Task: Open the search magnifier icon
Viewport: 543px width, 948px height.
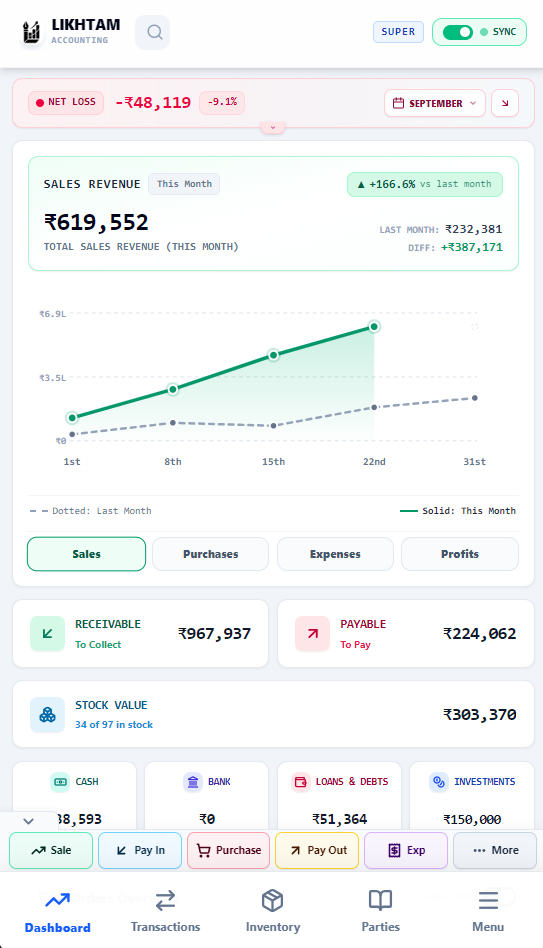Action: (154, 32)
